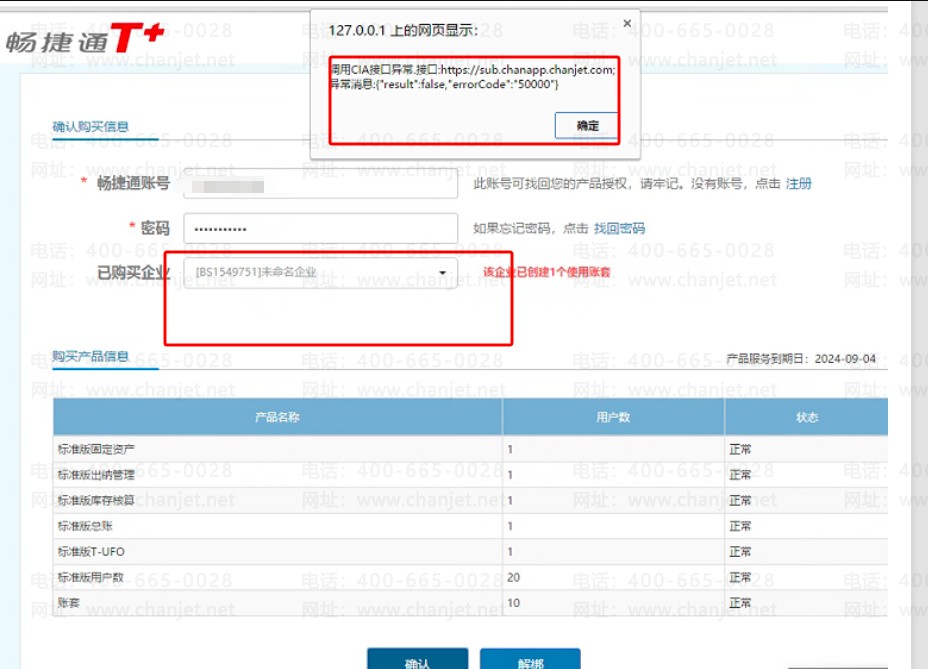The height and width of the screenshot is (669, 928).
Task: Select the 购买产品信息 tab
Action: (90, 356)
